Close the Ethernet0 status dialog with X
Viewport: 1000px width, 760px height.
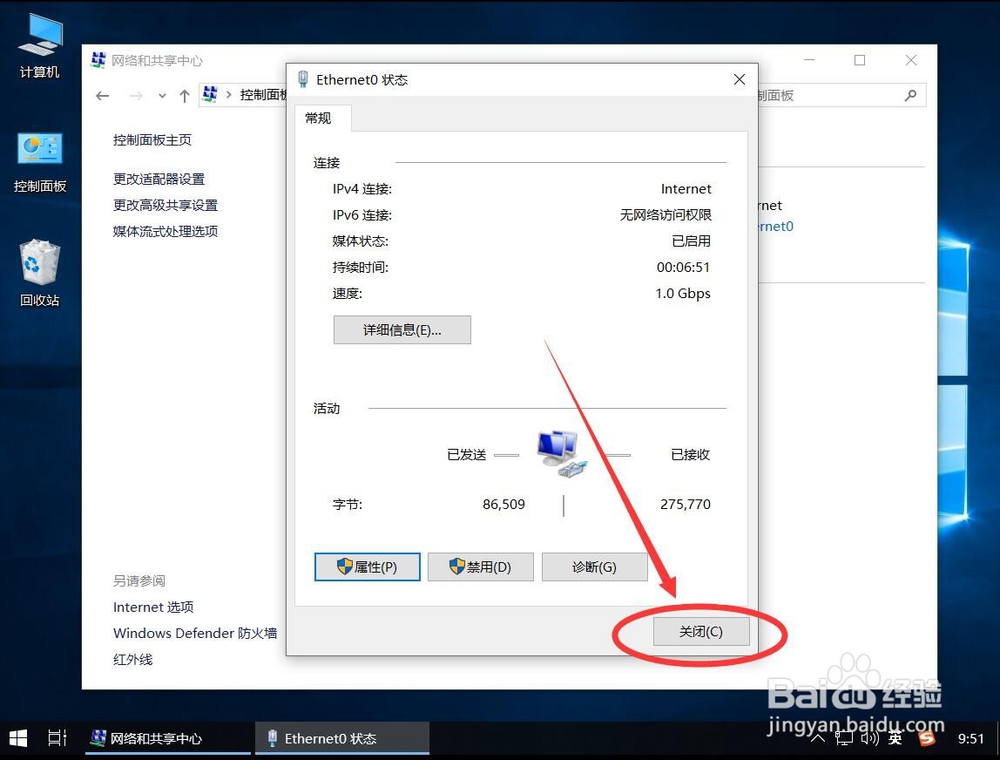pos(739,80)
